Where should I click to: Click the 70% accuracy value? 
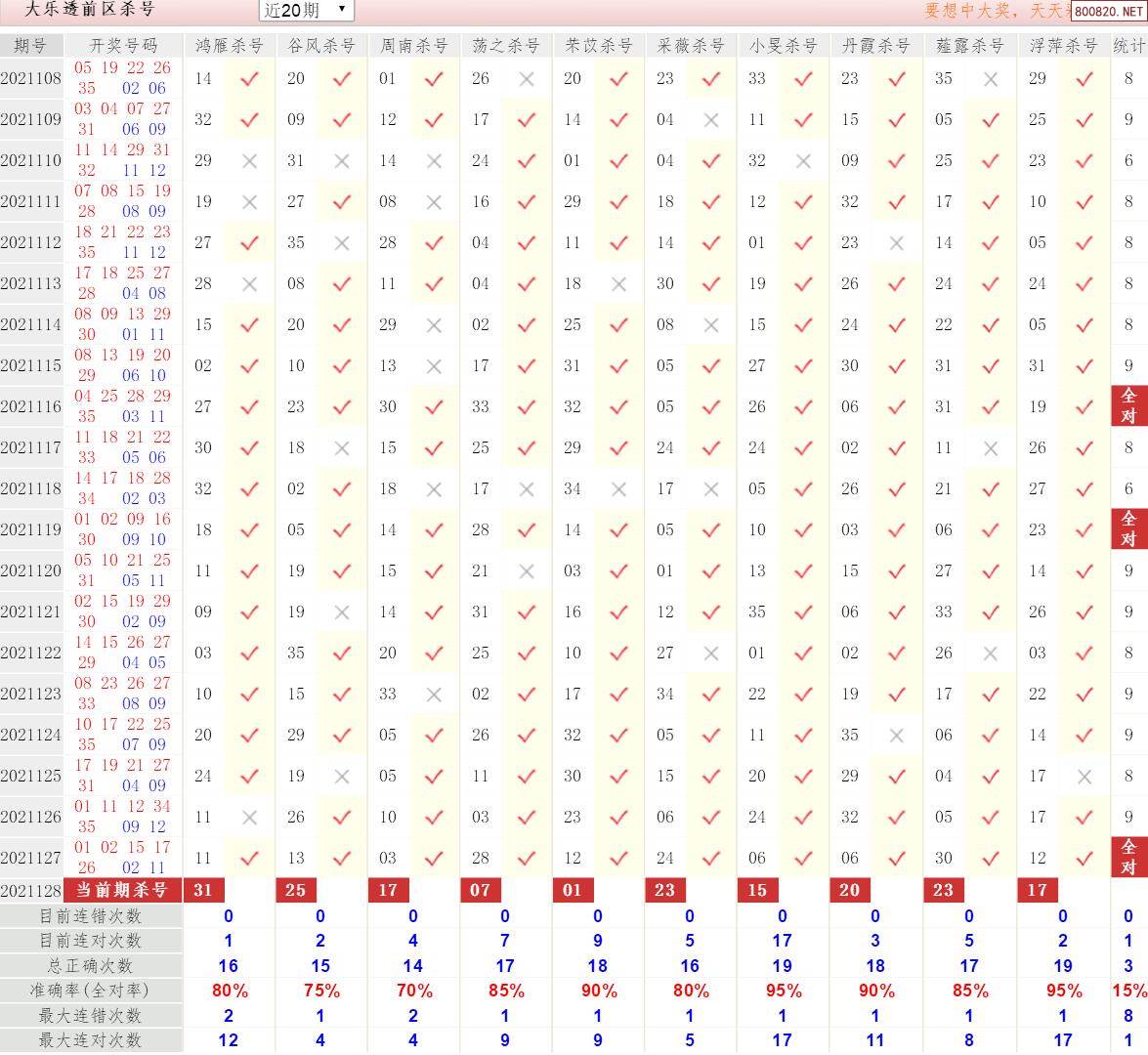(x=414, y=992)
